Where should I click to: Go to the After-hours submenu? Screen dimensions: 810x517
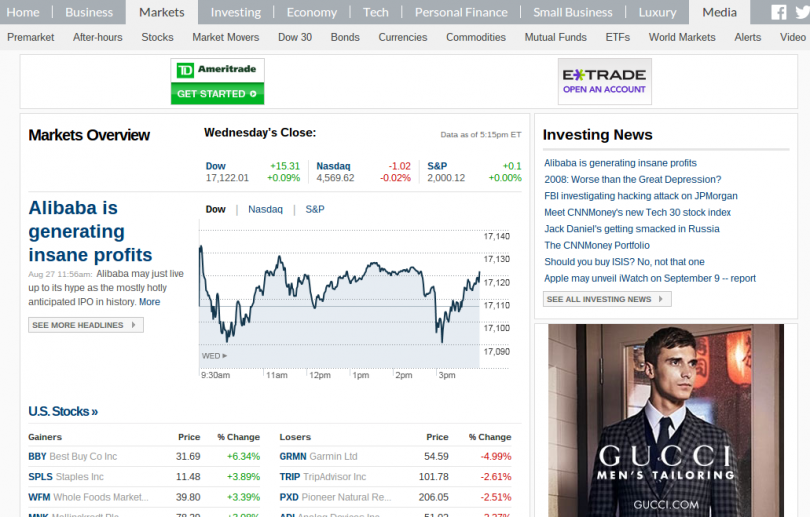pyautogui.click(x=98, y=37)
